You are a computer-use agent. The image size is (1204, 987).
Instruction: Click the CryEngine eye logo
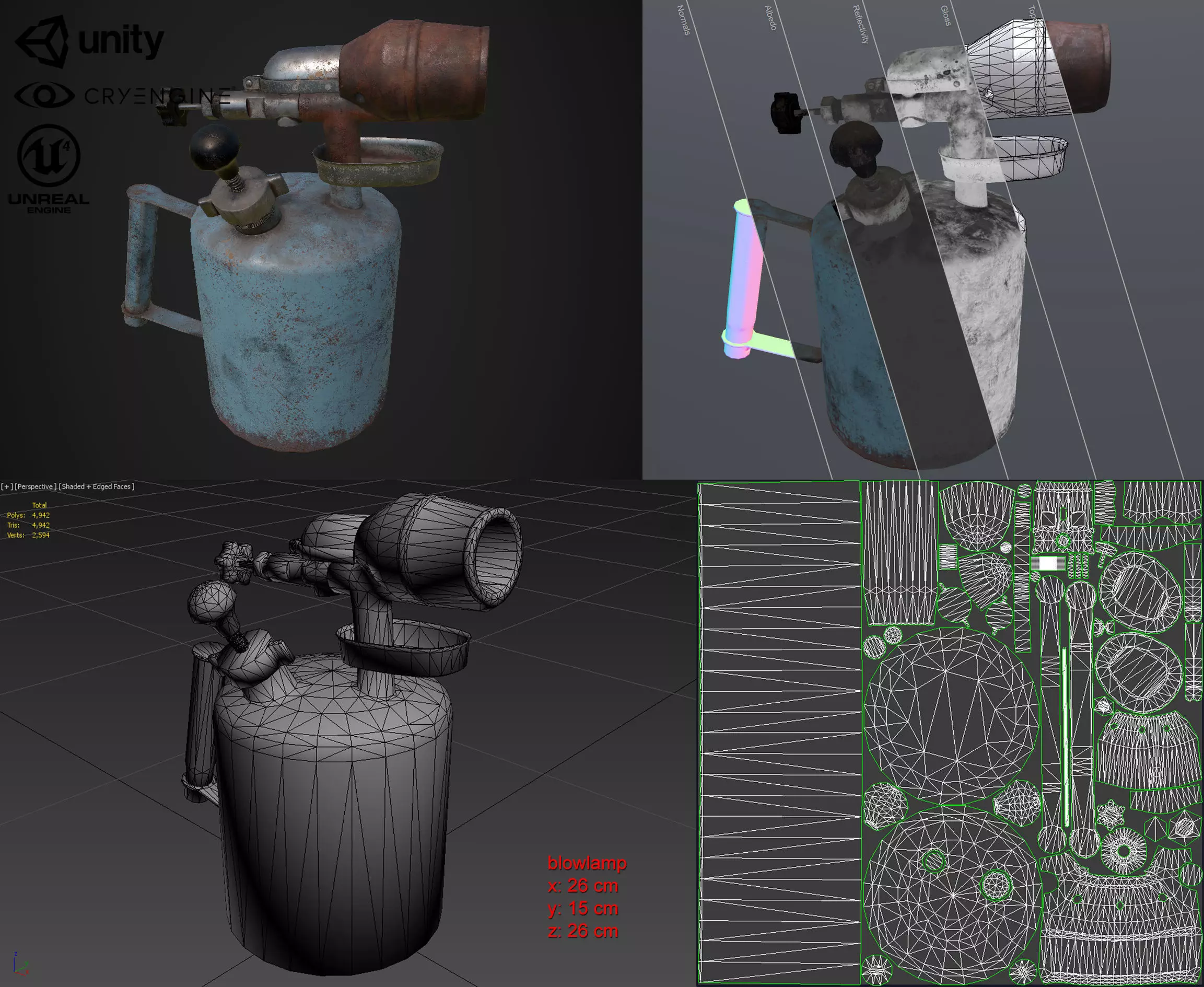click(x=44, y=95)
